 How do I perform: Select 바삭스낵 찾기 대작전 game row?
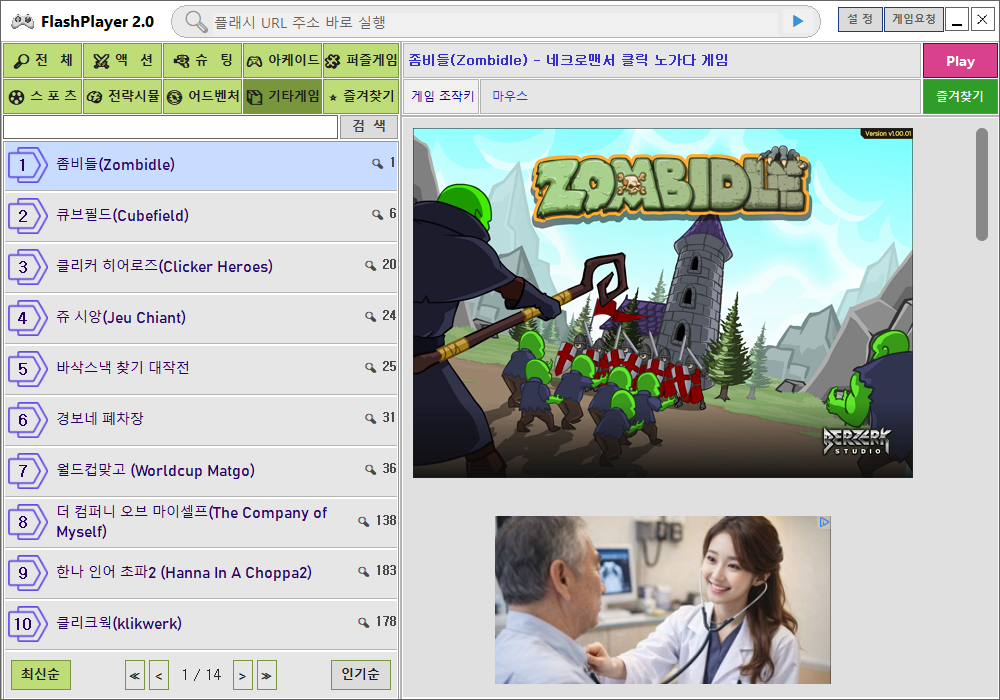coord(201,369)
